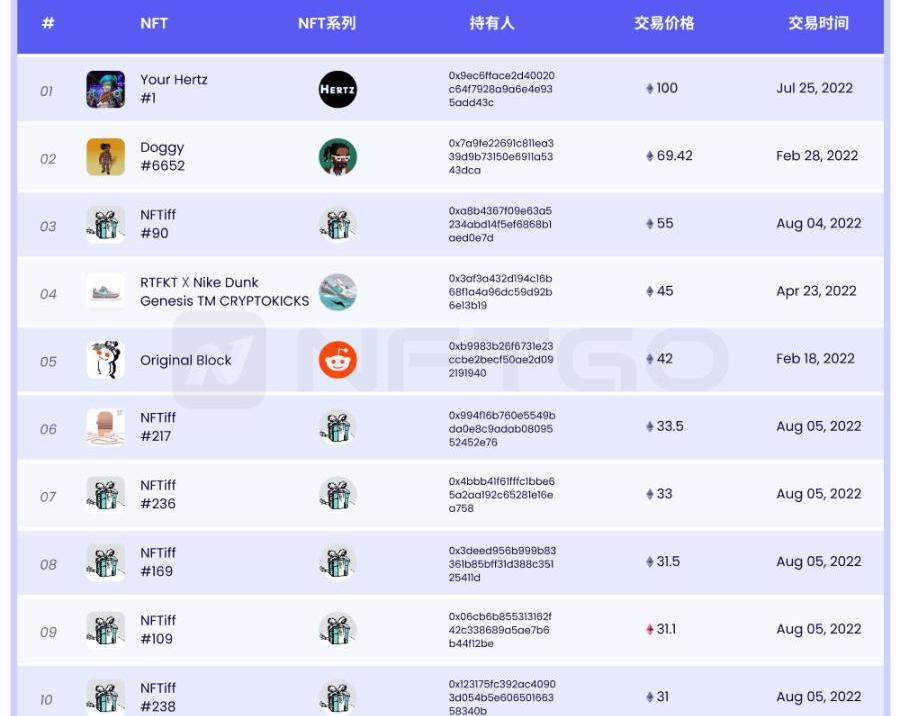The height and width of the screenshot is (716, 900).
Task: Click the Ethereum icon beside price 100
Action: (650, 88)
